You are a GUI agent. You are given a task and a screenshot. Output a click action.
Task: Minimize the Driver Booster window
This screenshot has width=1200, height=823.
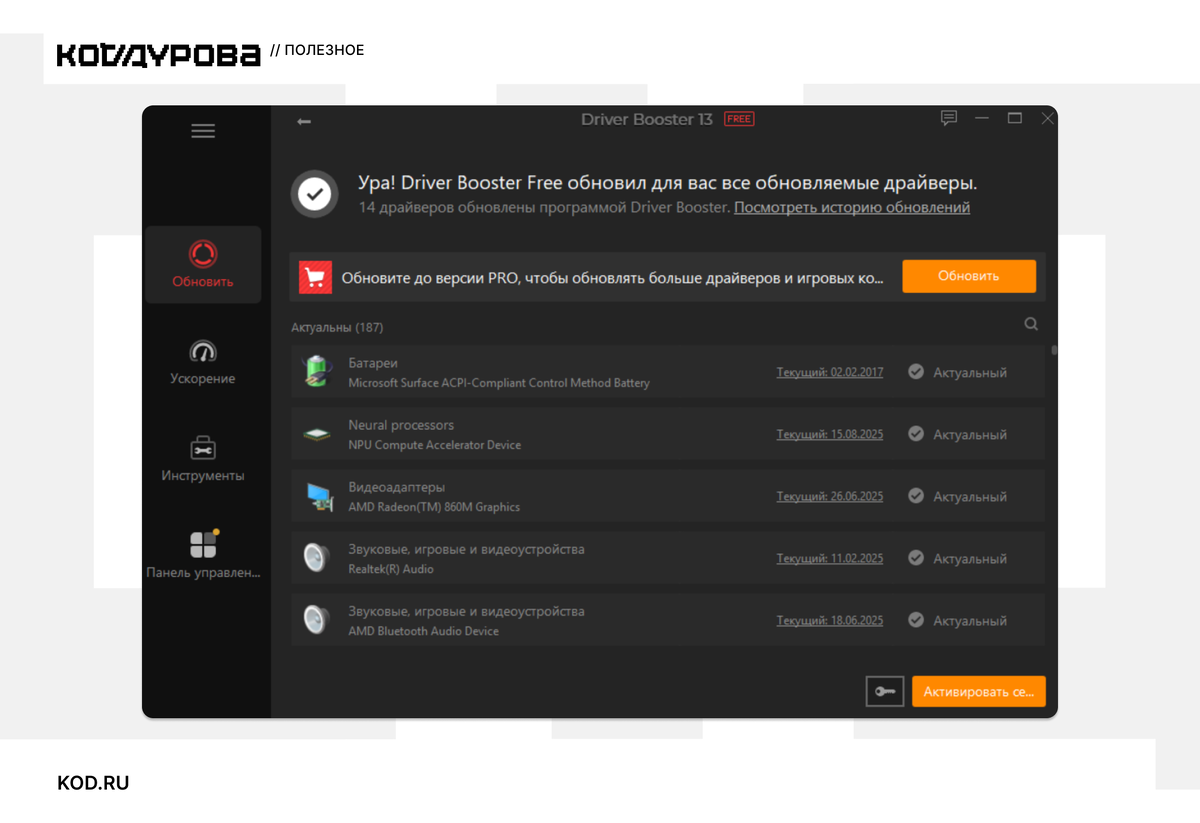click(x=982, y=119)
